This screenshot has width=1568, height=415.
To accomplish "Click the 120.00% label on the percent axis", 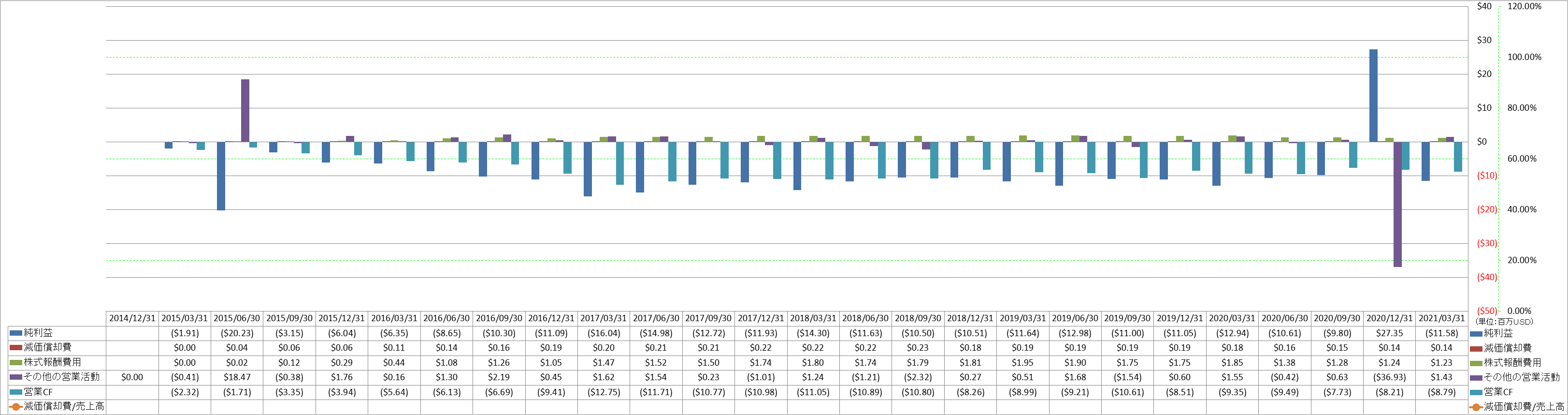I will pyautogui.click(x=1524, y=6).
